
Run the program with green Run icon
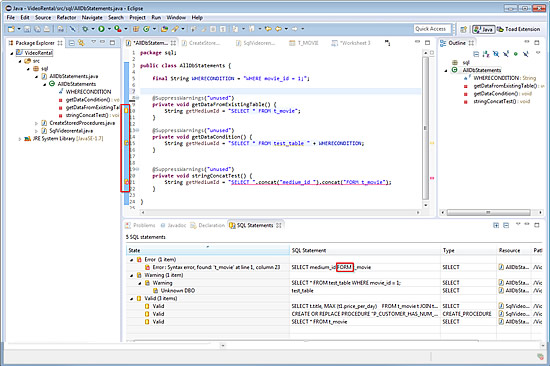(101, 29)
